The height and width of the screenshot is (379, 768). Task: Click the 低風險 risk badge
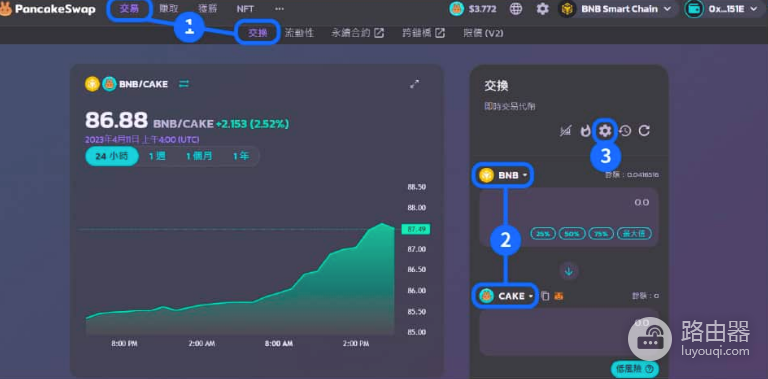(634, 369)
